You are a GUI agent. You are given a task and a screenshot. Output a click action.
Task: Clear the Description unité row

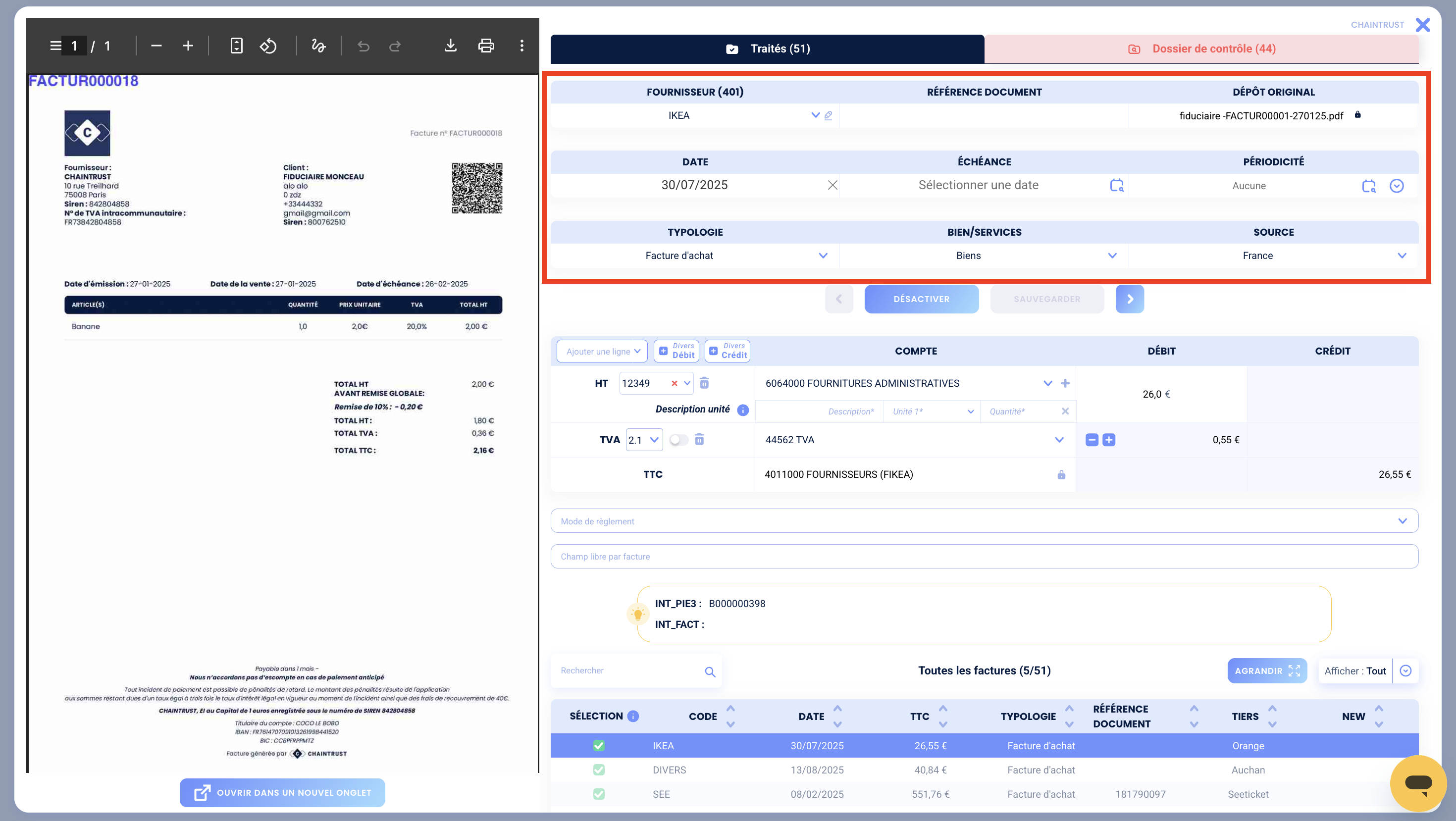point(1065,411)
